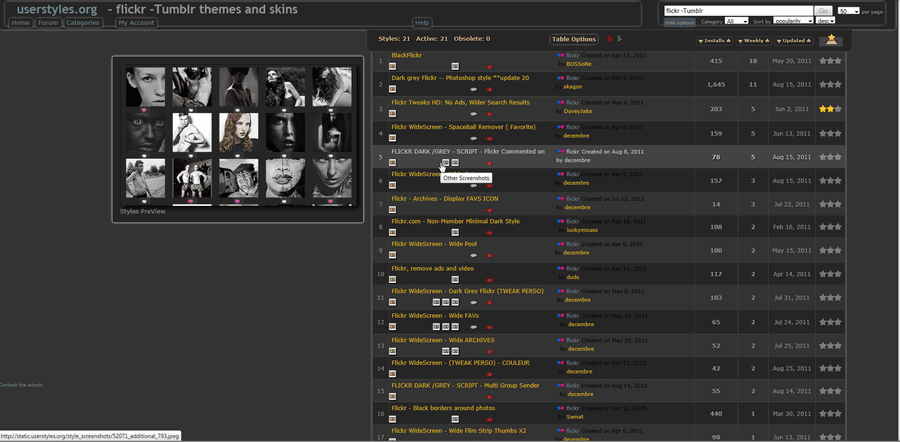Open the desc sort order dropdown
The image size is (900, 442).
[825, 21]
